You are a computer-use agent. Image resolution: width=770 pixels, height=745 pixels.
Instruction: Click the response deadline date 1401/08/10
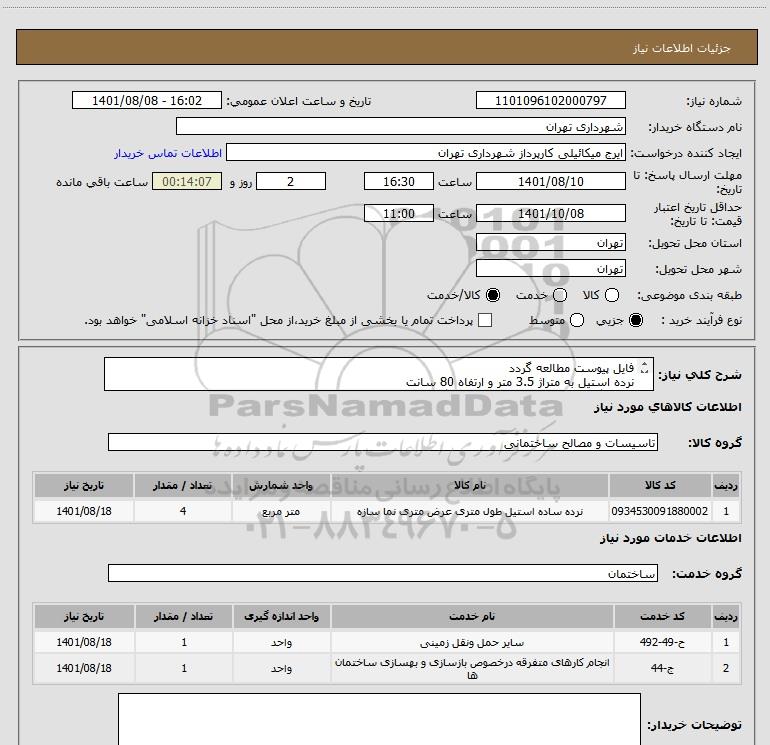click(550, 181)
